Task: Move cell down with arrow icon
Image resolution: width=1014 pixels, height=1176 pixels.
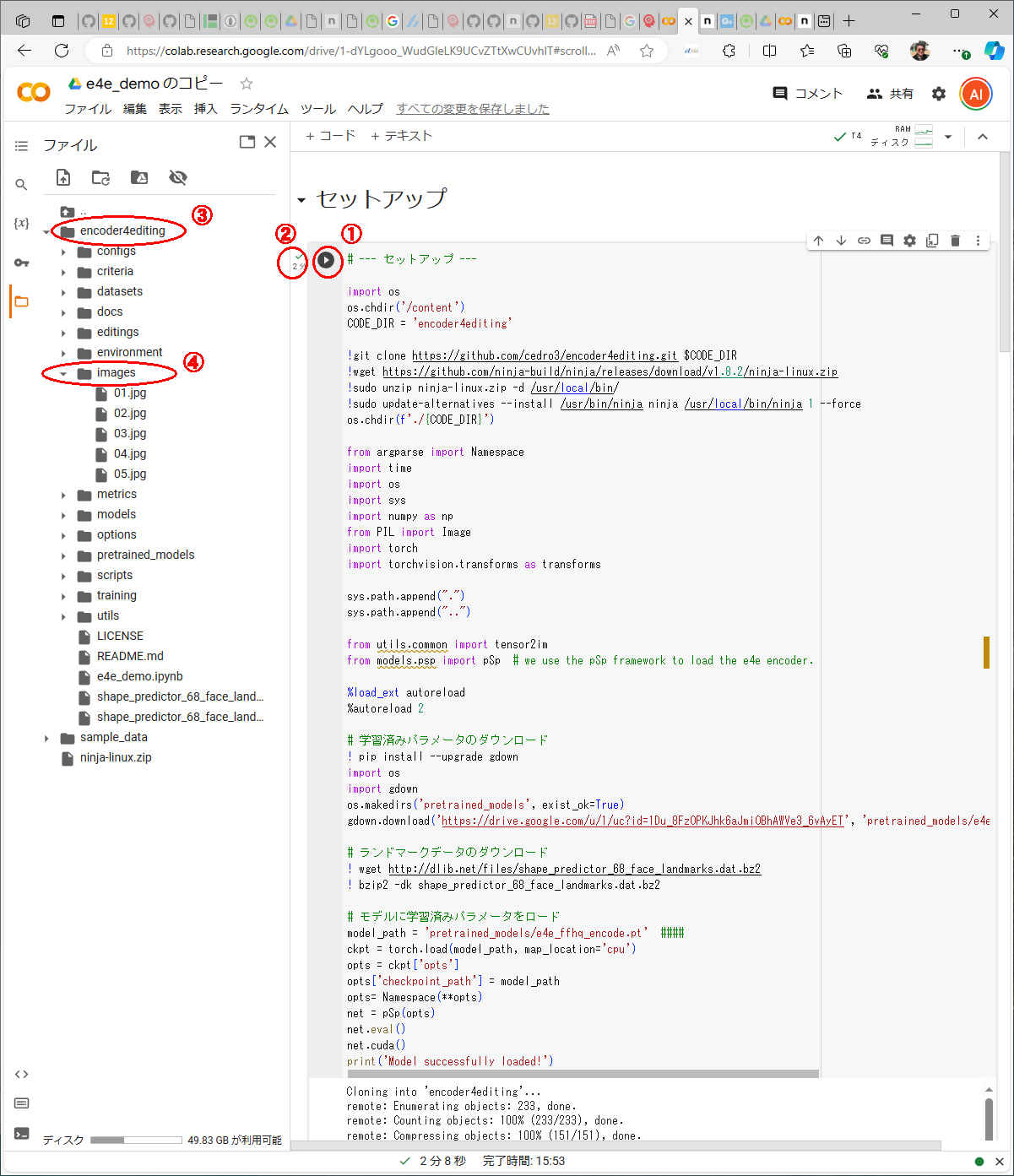Action: 841,241
